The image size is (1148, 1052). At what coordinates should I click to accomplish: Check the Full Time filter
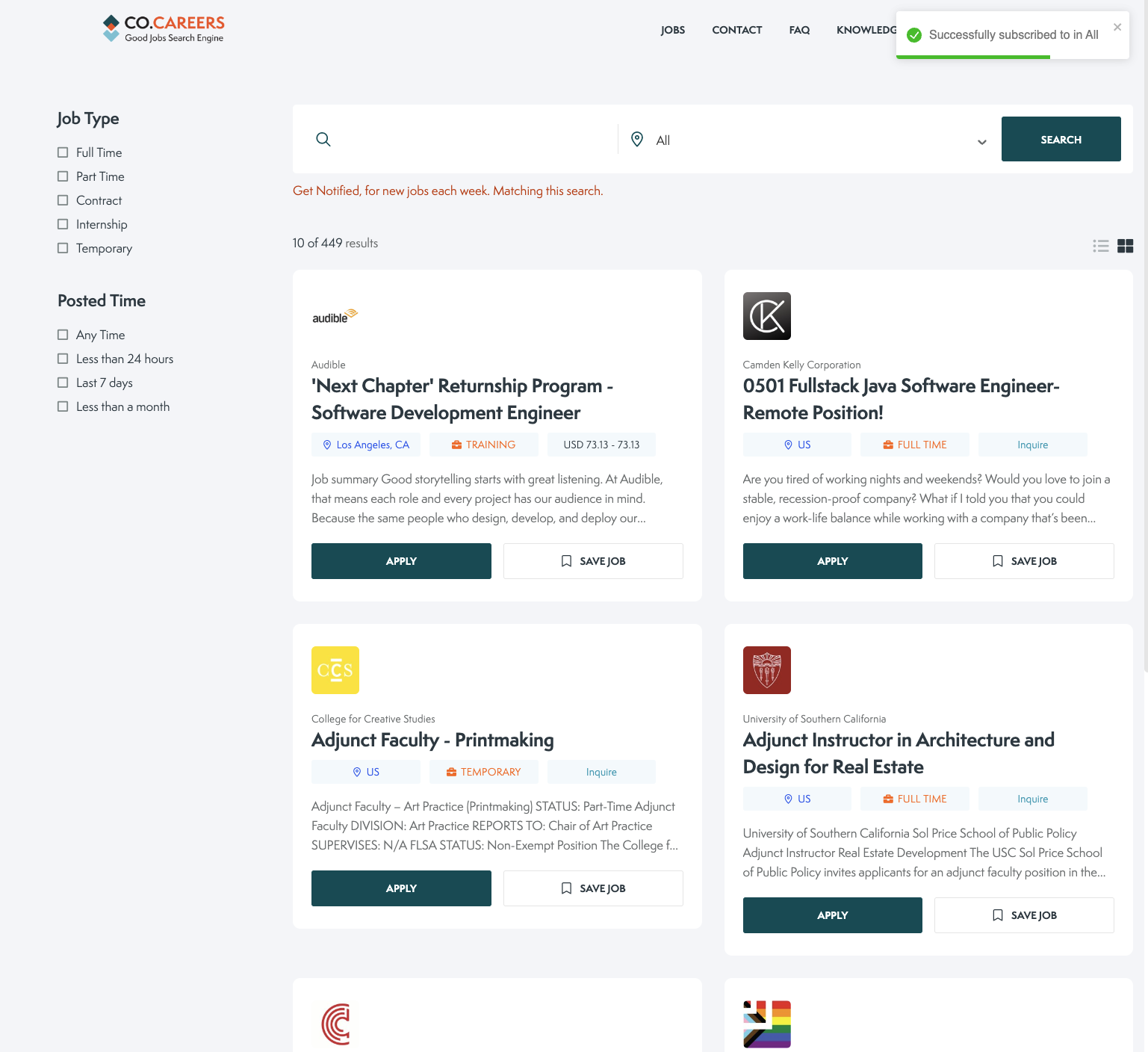pos(63,152)
